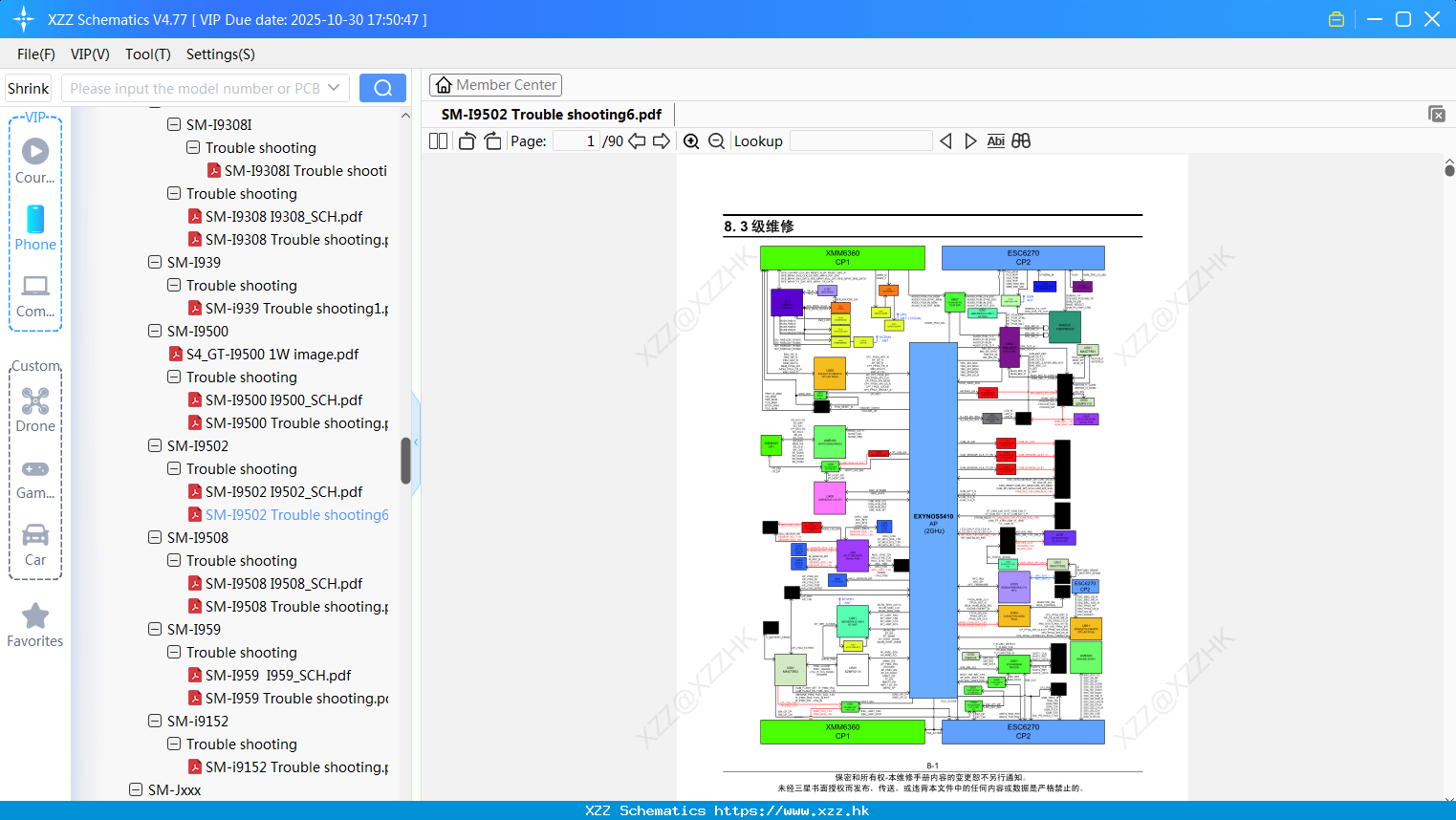Collapse the SM-I9308I node
This screenshot has width=1456, height=820.
pyautogui.click(x=174, y=124)
